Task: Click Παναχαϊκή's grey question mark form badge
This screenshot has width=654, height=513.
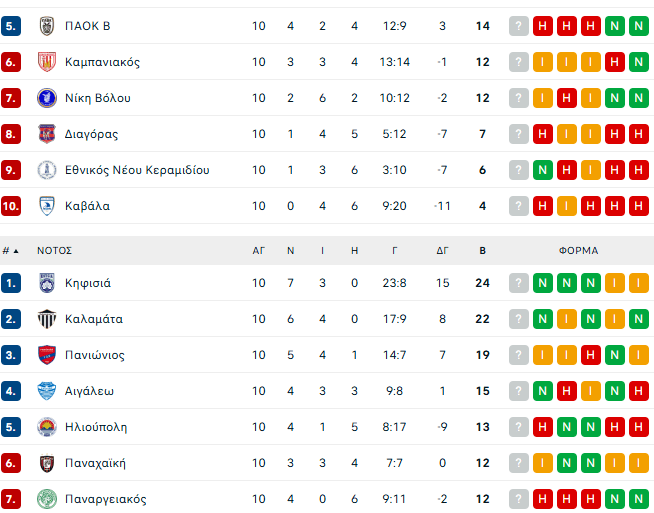Action: 518,463
